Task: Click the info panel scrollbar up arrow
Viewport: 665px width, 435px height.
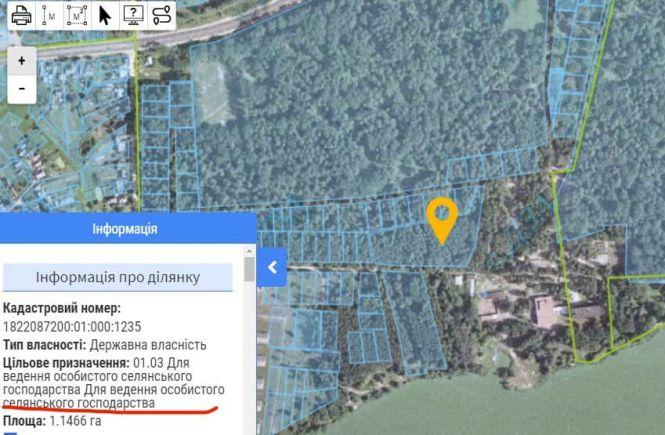Action: (x=249, y=251)
